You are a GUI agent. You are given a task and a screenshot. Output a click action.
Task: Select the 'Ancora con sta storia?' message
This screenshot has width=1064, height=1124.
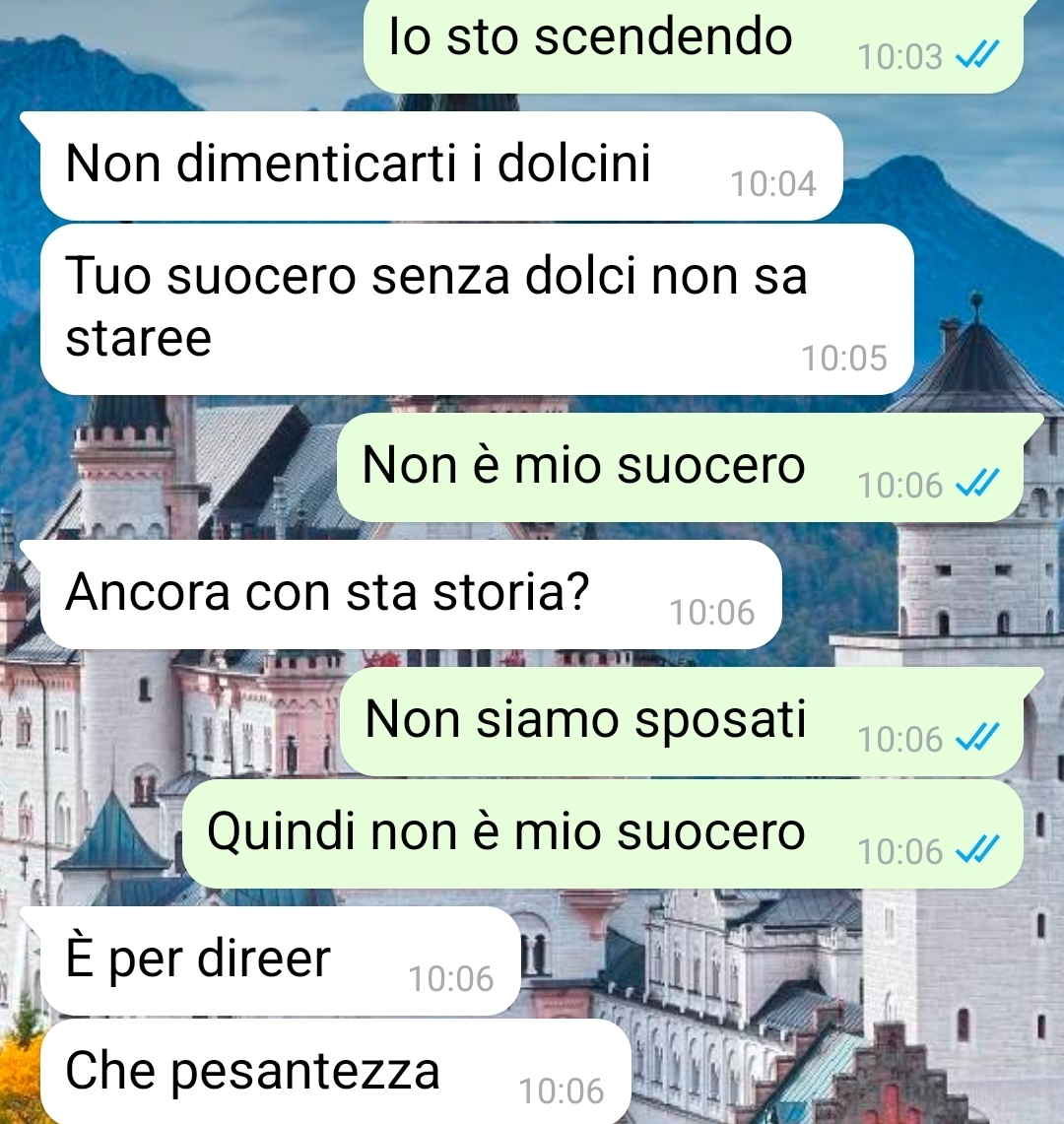point(411,594)
